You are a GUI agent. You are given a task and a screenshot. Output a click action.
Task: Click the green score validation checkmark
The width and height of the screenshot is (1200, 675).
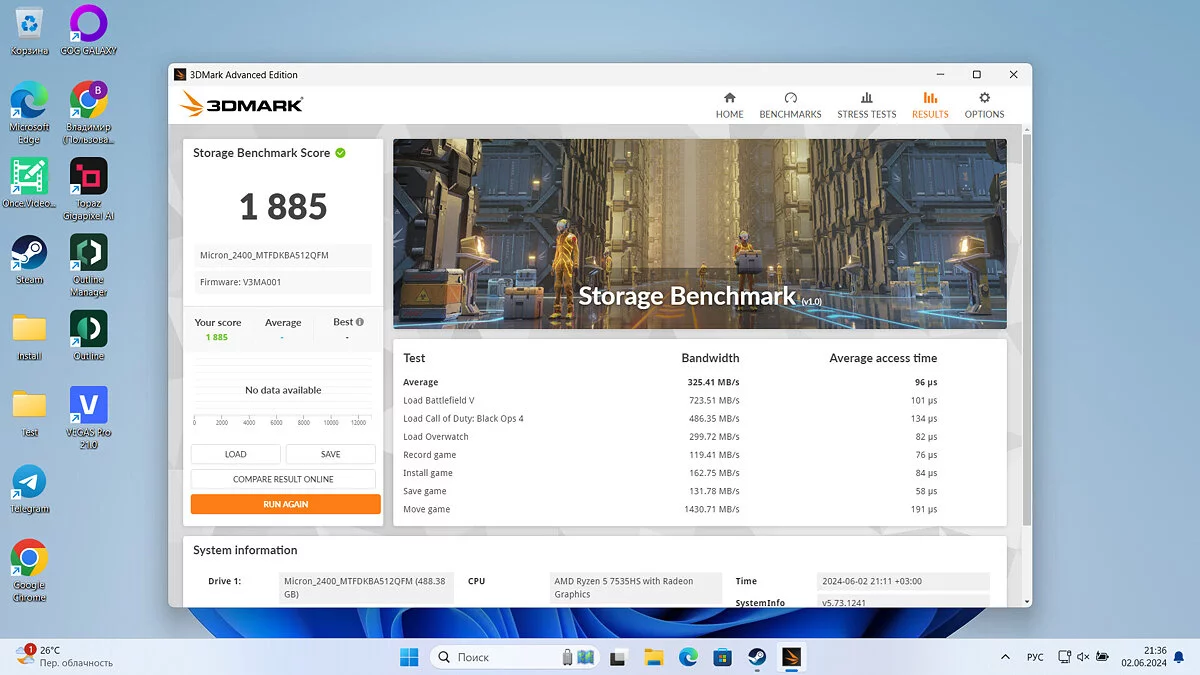pyautogui.click(x=341, y=153)
